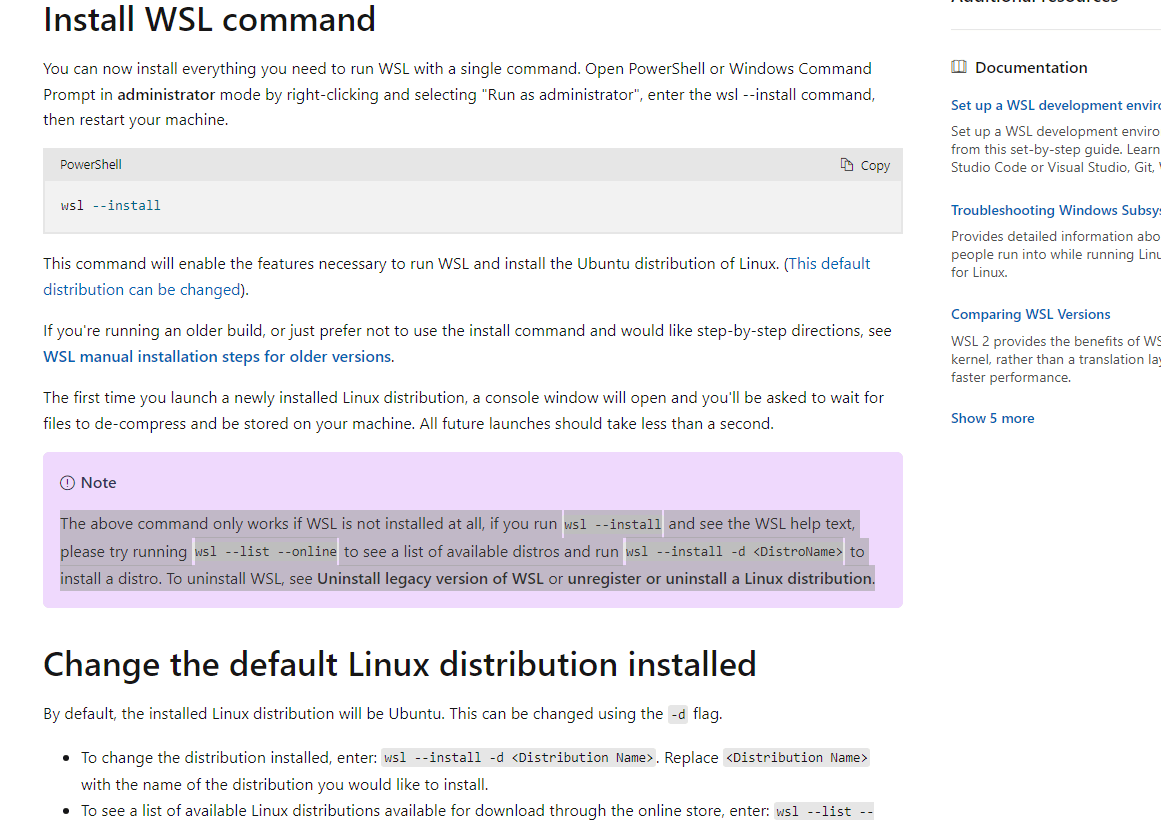Viewport: 1161px width, 827px height.
Task: Click the inline code 'wsl --list --online'
Action: (x=263, y=551)
